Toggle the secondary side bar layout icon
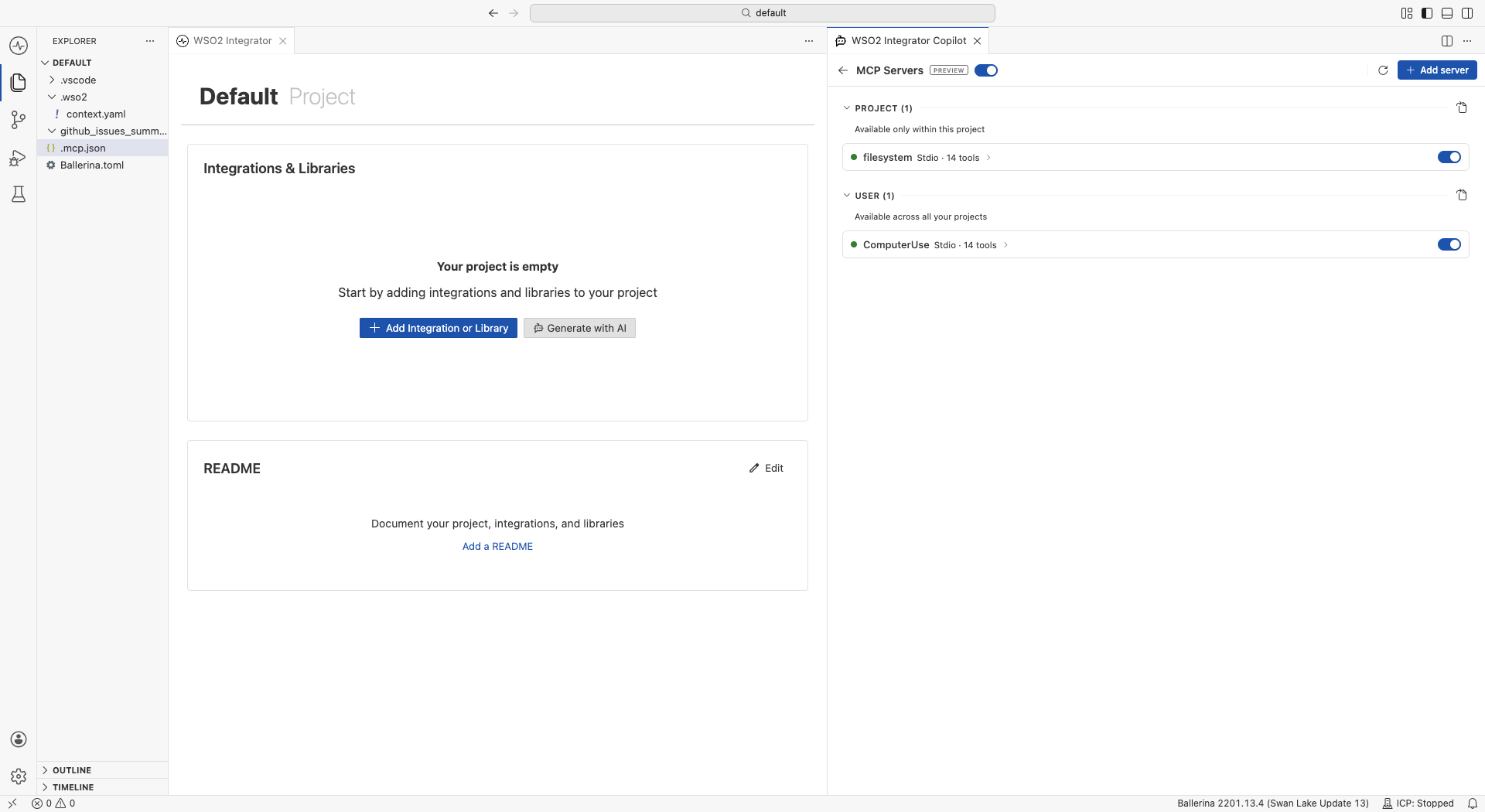This screenshot has width=1485, height=812. [1467, 13]
